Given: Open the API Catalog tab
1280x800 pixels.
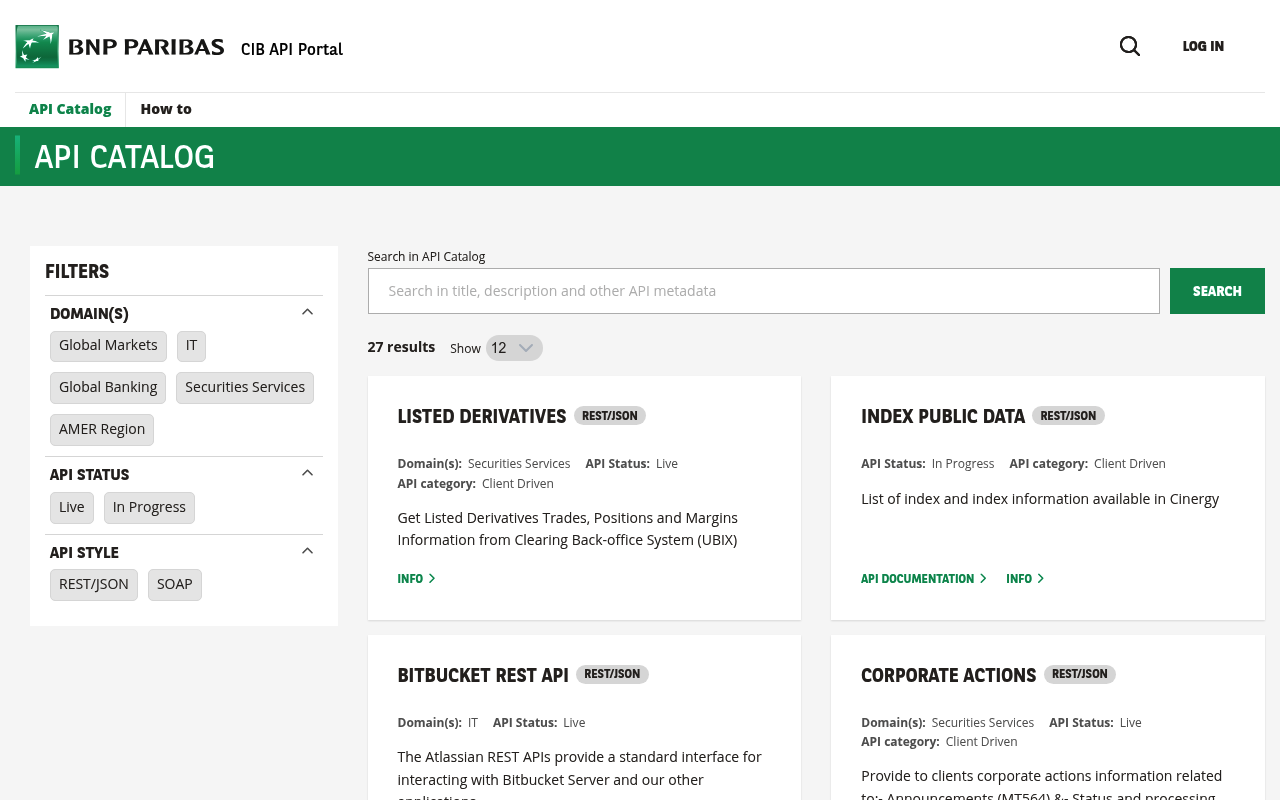Looking at the screenshot, I should tap(70, 109).
